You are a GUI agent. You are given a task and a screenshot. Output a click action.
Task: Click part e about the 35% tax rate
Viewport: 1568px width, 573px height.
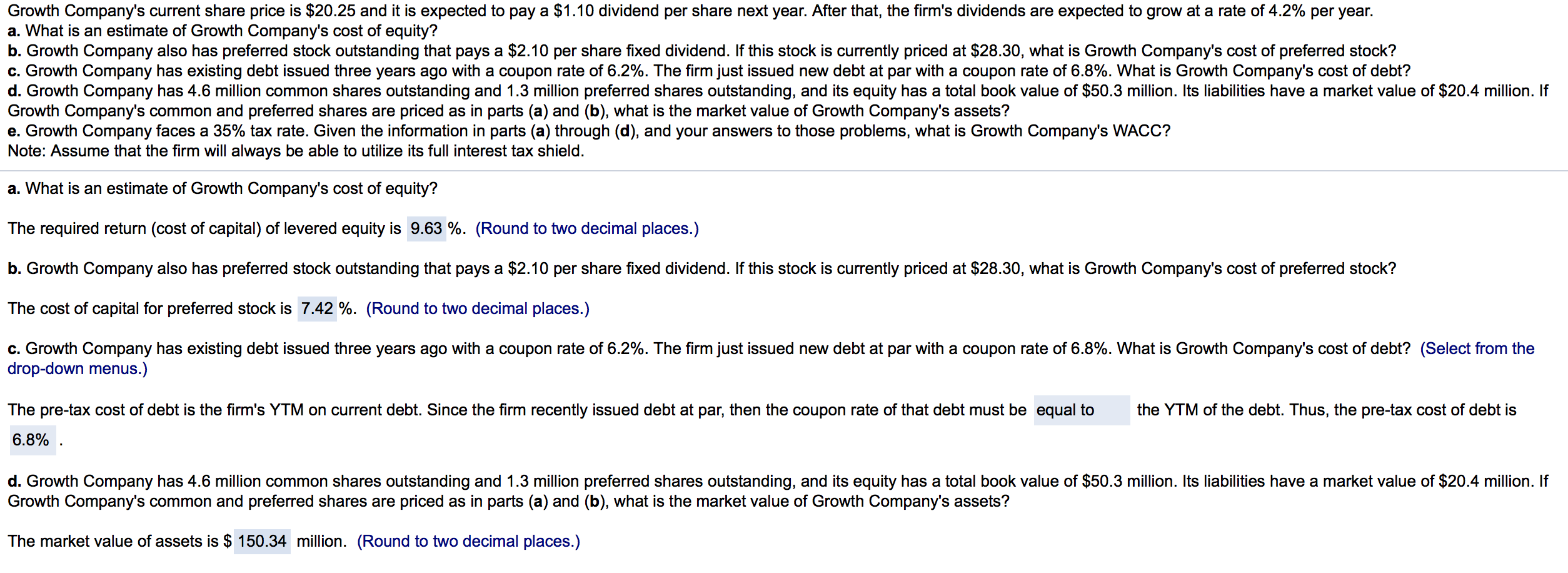point(589,131)
